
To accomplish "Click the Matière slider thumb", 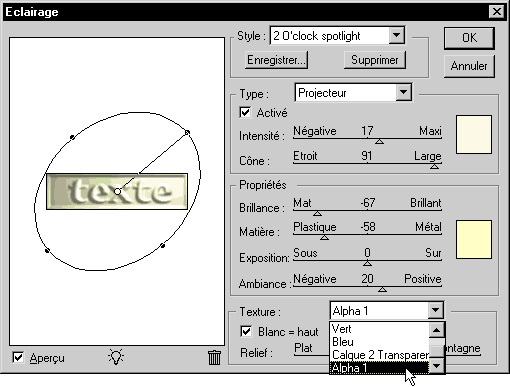I will [324, 237].
